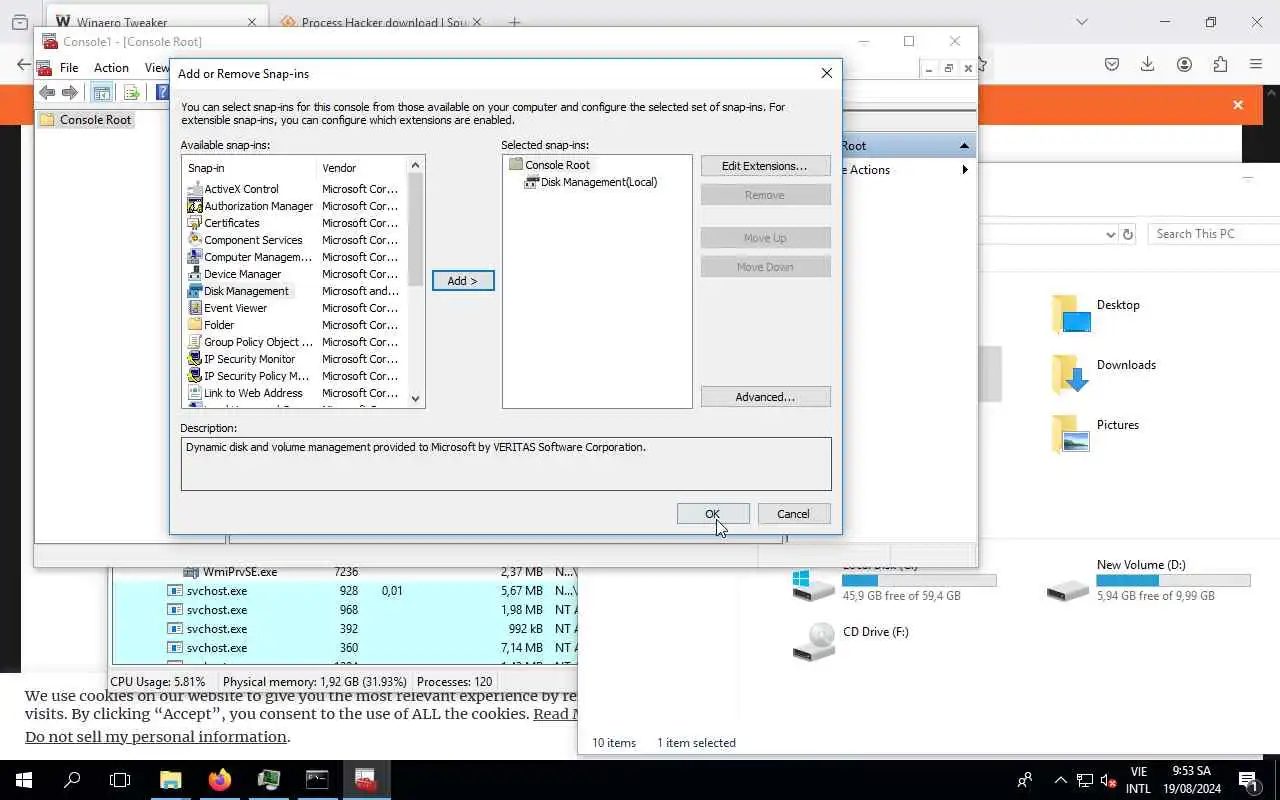Collapse Console Root actions pane header

pos(964,146)
